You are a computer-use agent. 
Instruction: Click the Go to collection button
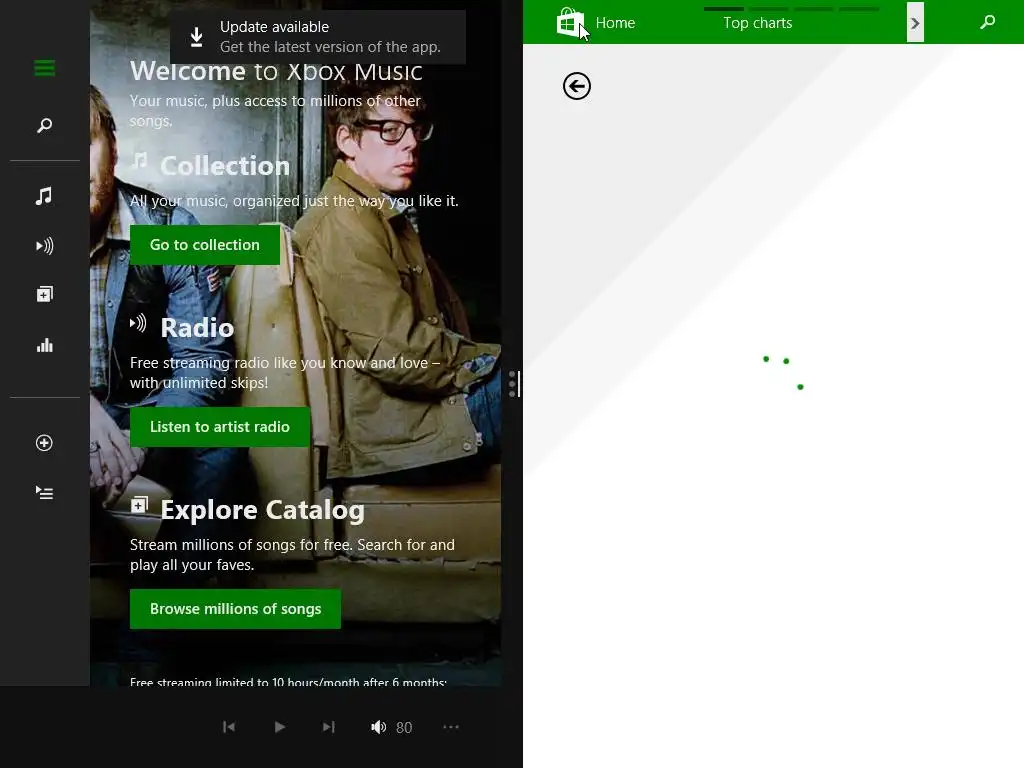(204, 245)
